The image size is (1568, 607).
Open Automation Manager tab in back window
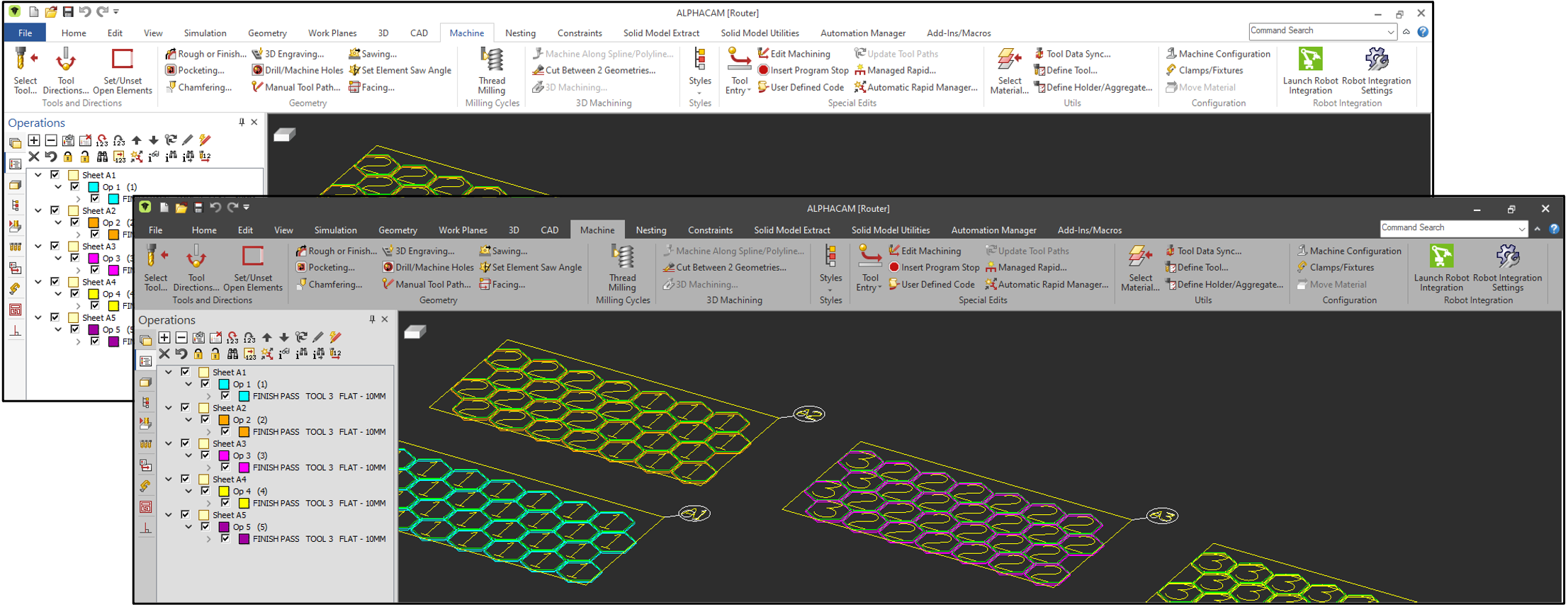[862, 33]
